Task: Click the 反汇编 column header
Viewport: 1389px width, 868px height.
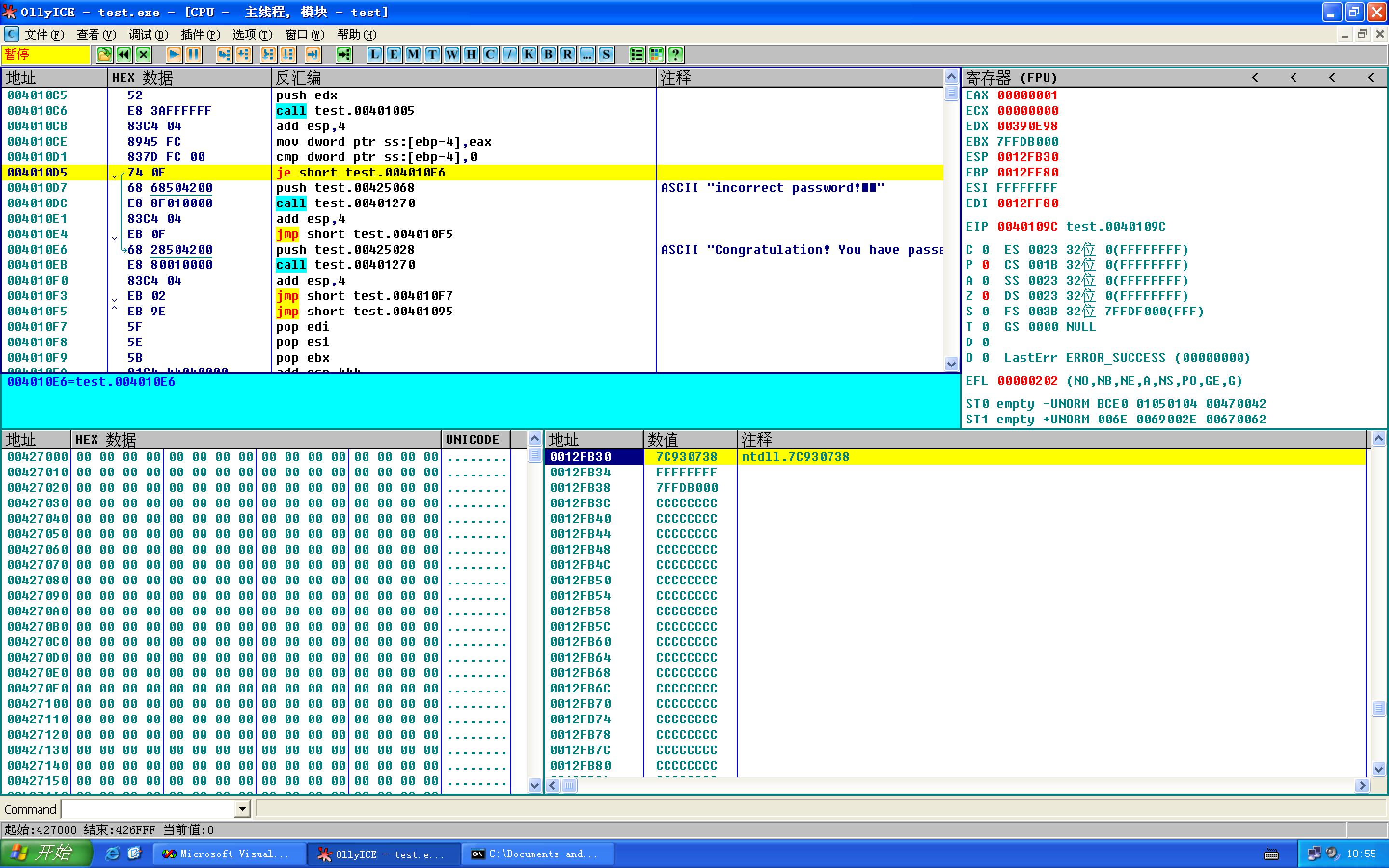Action: click(x=464, y=78)
